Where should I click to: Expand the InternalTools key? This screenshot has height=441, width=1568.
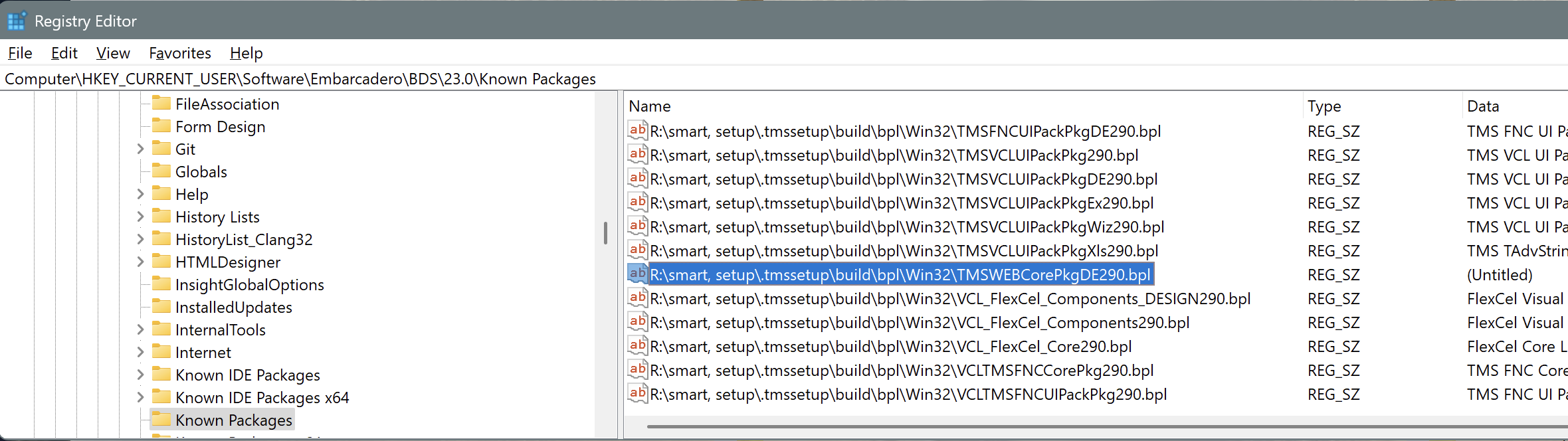point(140,330)
